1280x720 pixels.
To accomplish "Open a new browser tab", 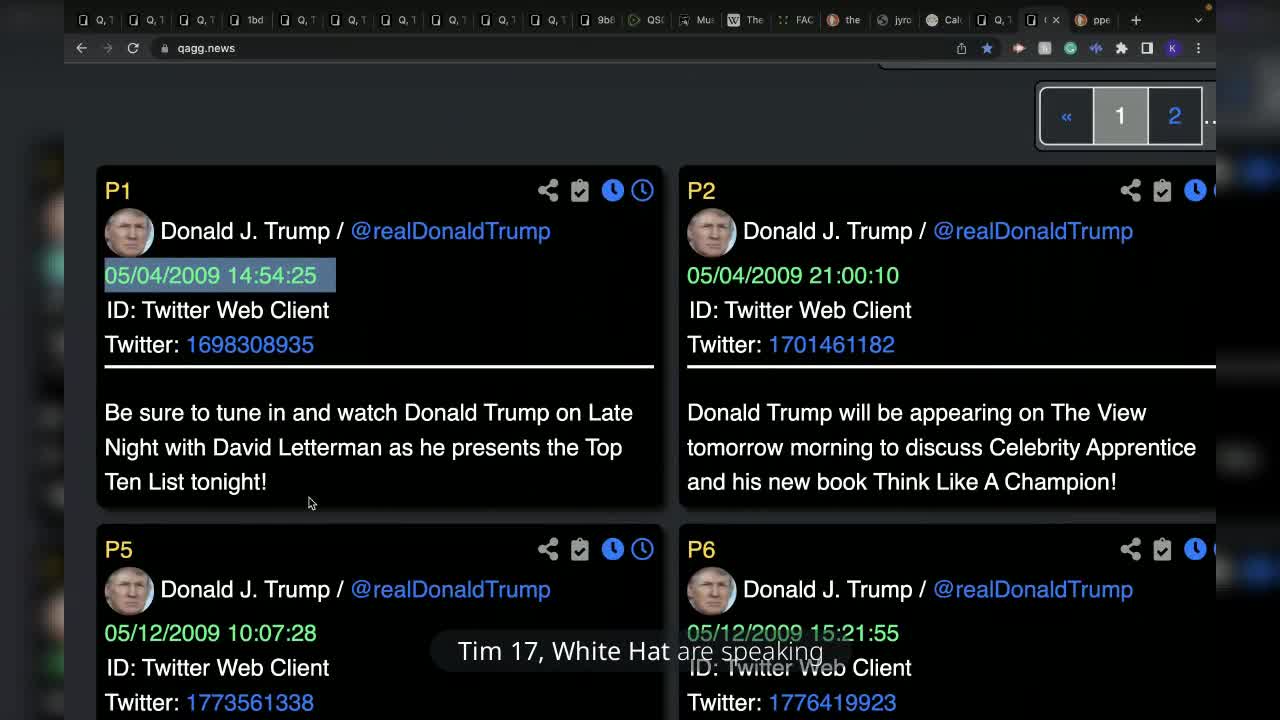I will coord(1136,20).
